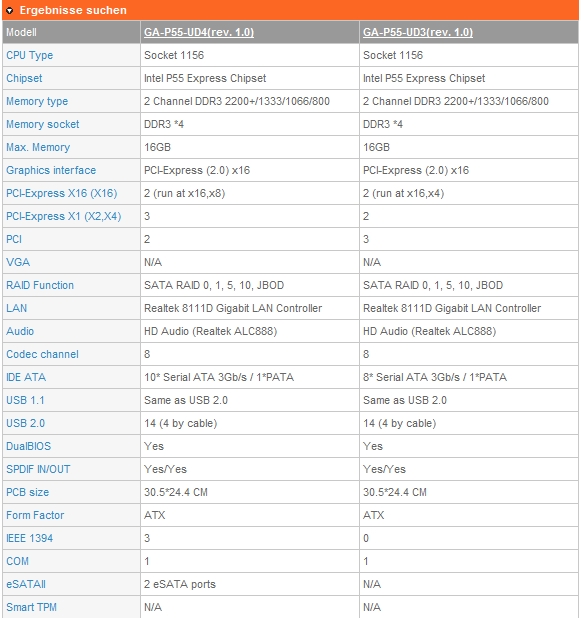Select the Graphics interface label
Image resolution: width=581 pixels, height=618 pixels.
[x=51, y=170]
